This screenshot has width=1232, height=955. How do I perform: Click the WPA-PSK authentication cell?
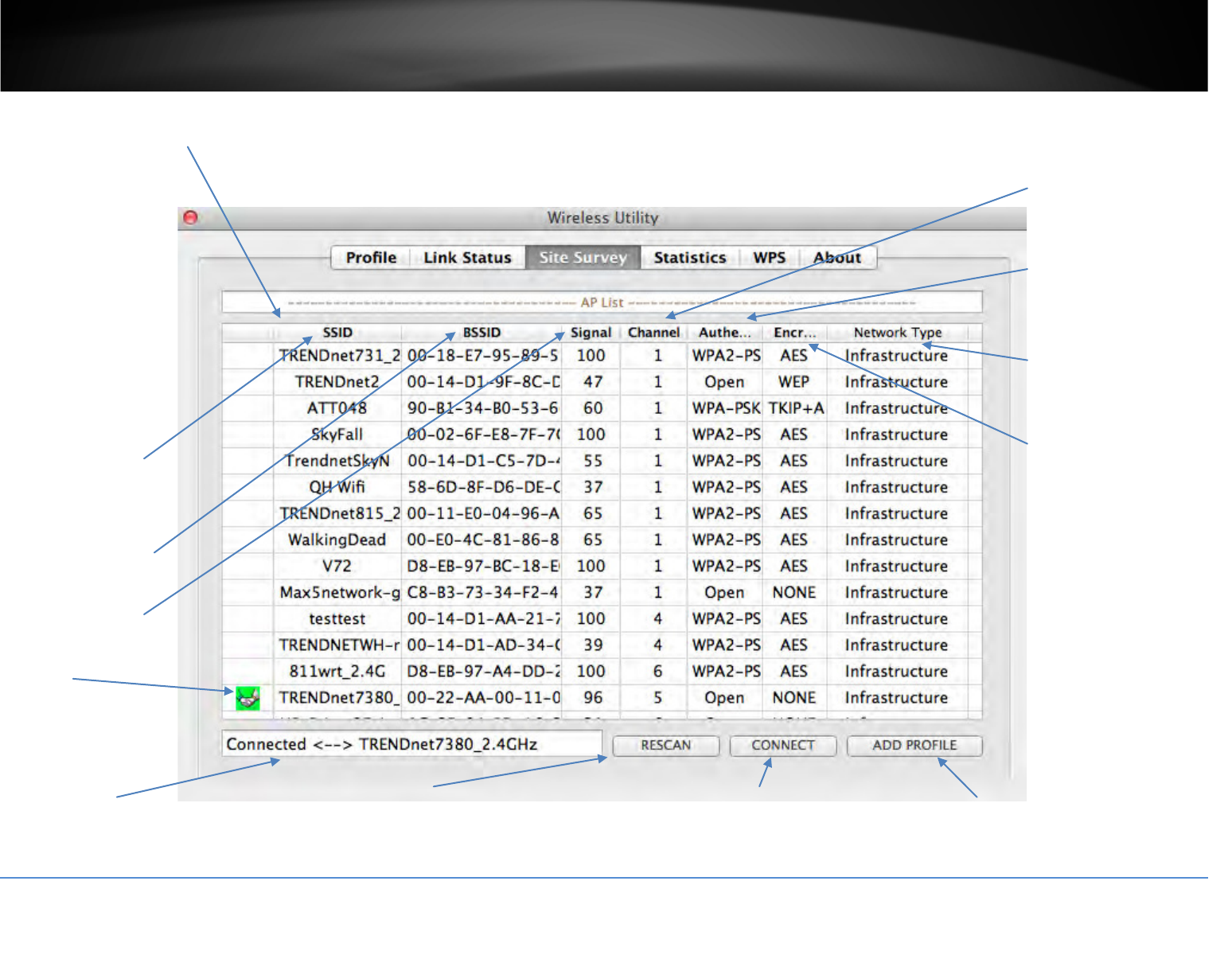point(726,408)
